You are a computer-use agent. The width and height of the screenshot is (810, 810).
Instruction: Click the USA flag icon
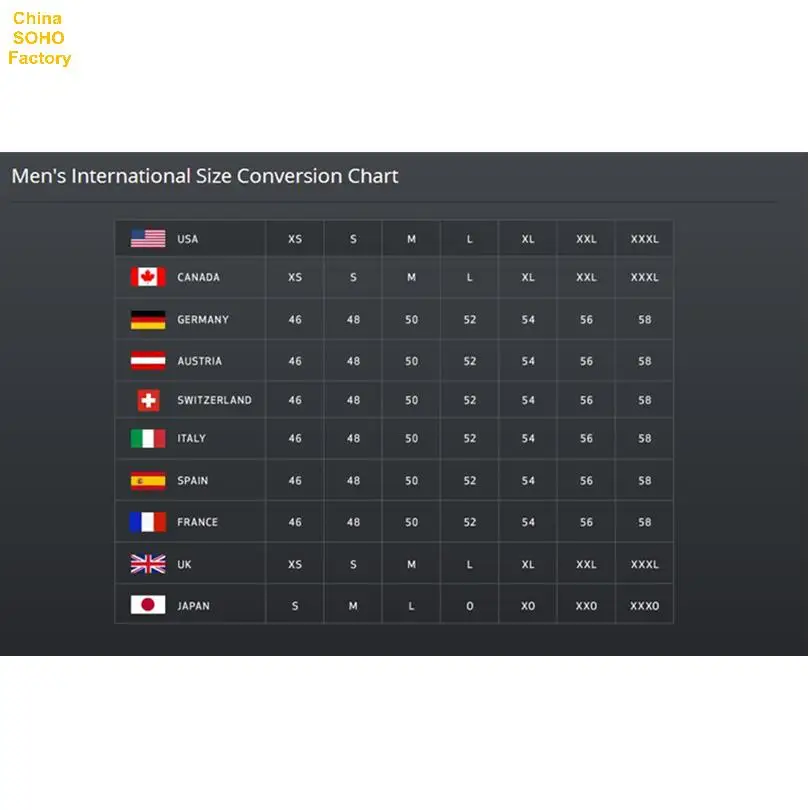[x=148, y=239]
